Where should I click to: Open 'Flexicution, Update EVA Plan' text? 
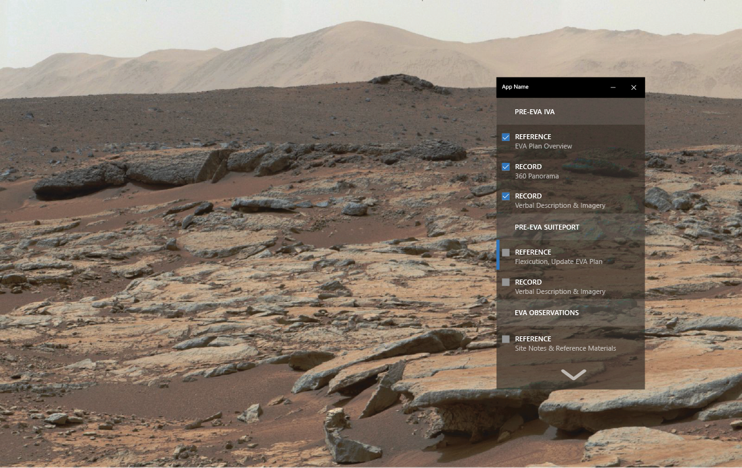(558, 262)
